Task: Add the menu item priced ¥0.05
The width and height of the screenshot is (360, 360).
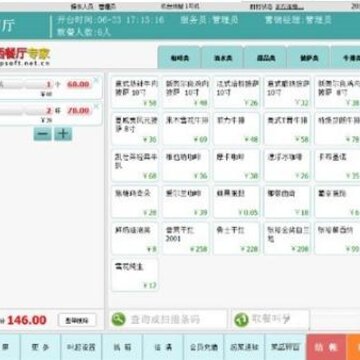Action: tap(236, 202)
